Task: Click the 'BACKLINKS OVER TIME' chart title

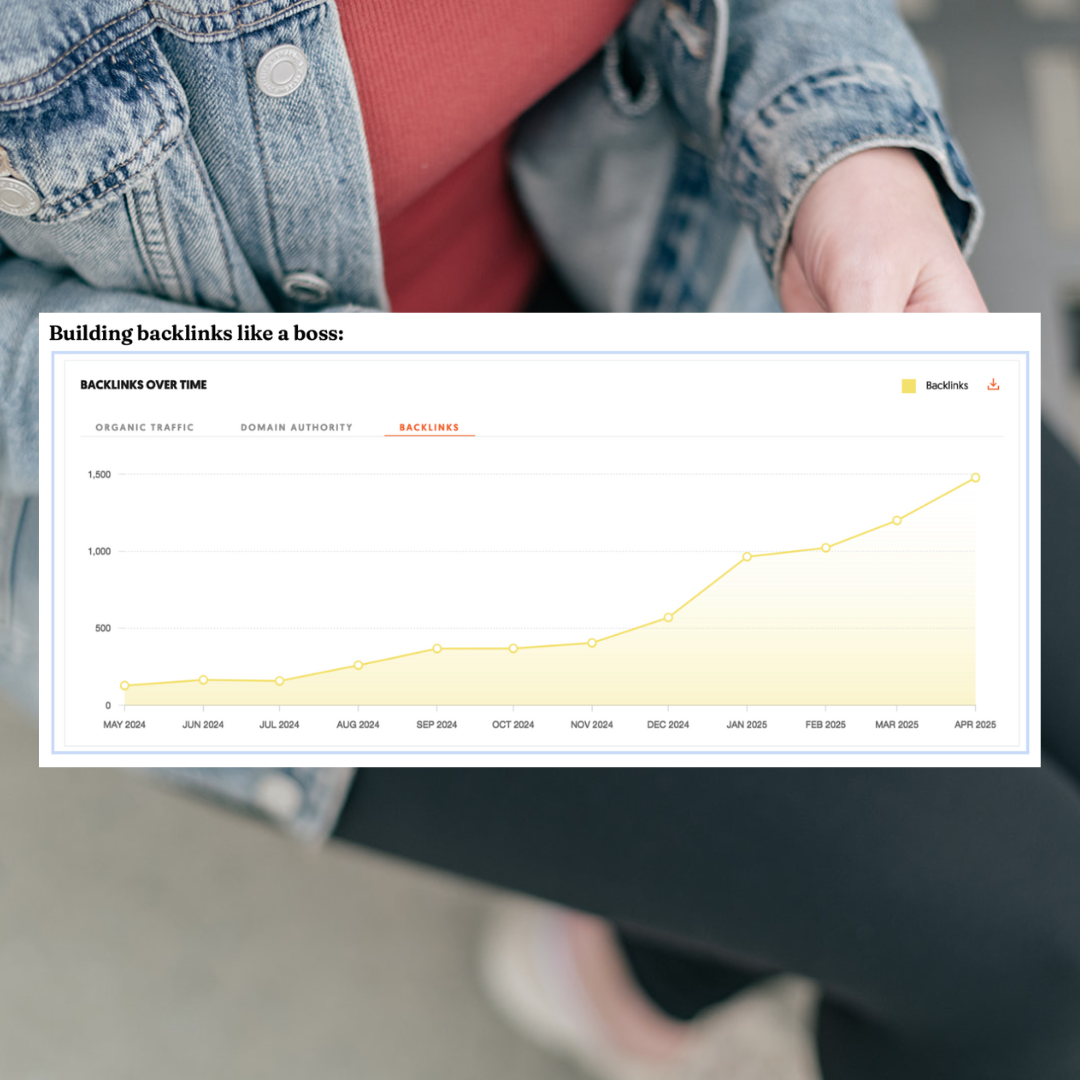Action: [x=143, y=384]
